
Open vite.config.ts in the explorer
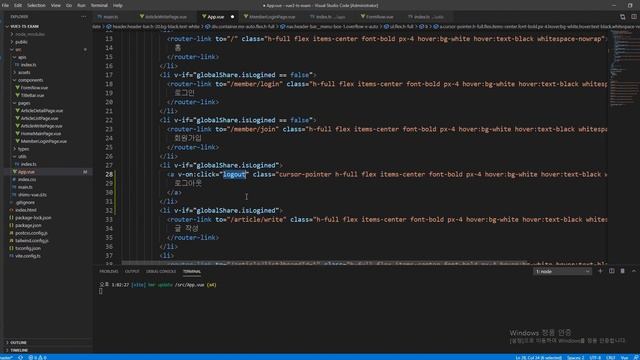click(28, 256)
